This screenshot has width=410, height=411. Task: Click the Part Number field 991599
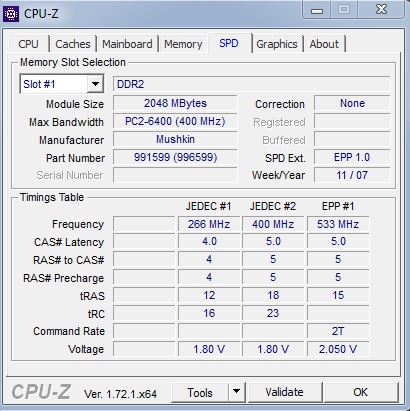(175, 157)
